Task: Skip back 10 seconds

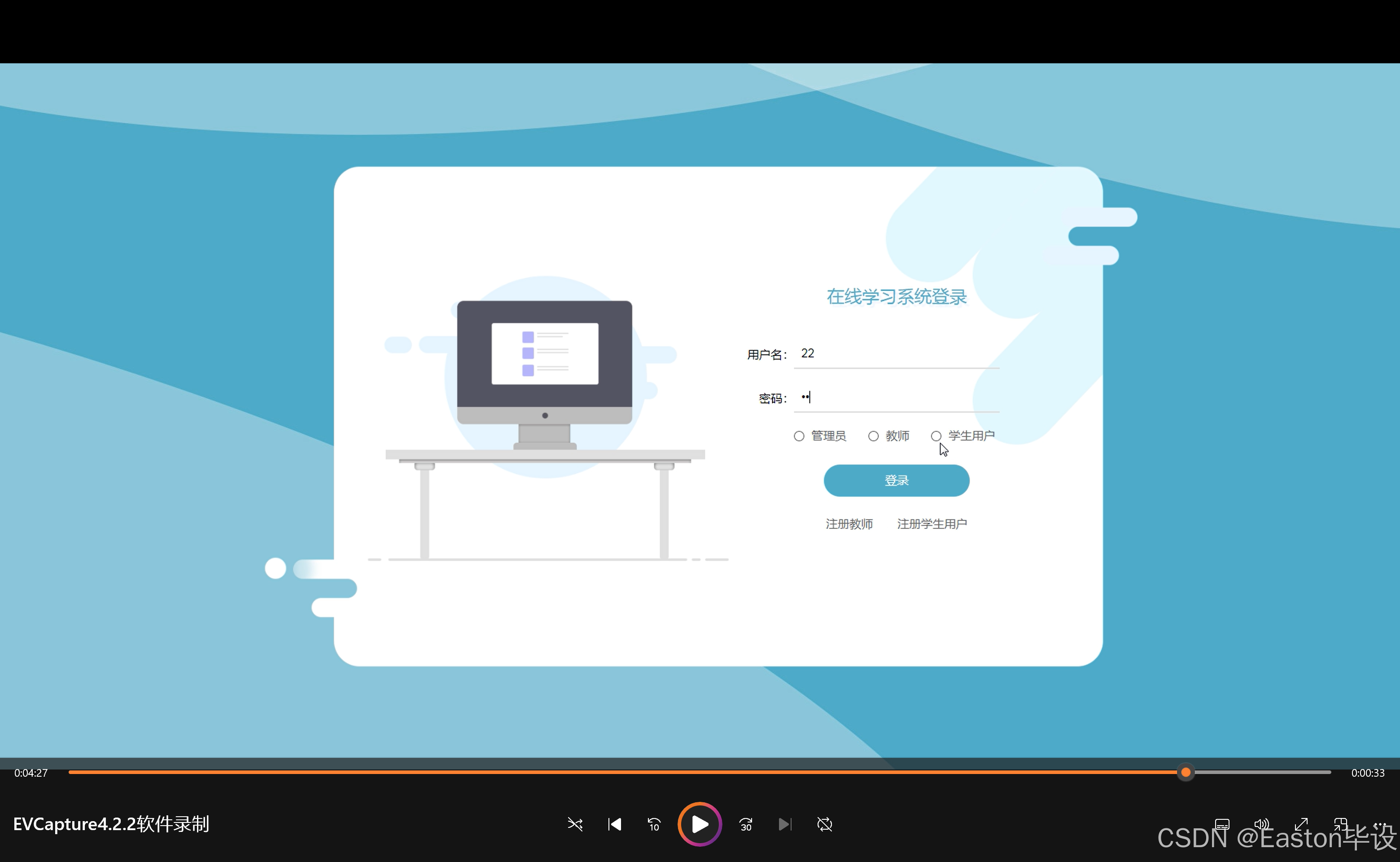Action: 654,824
